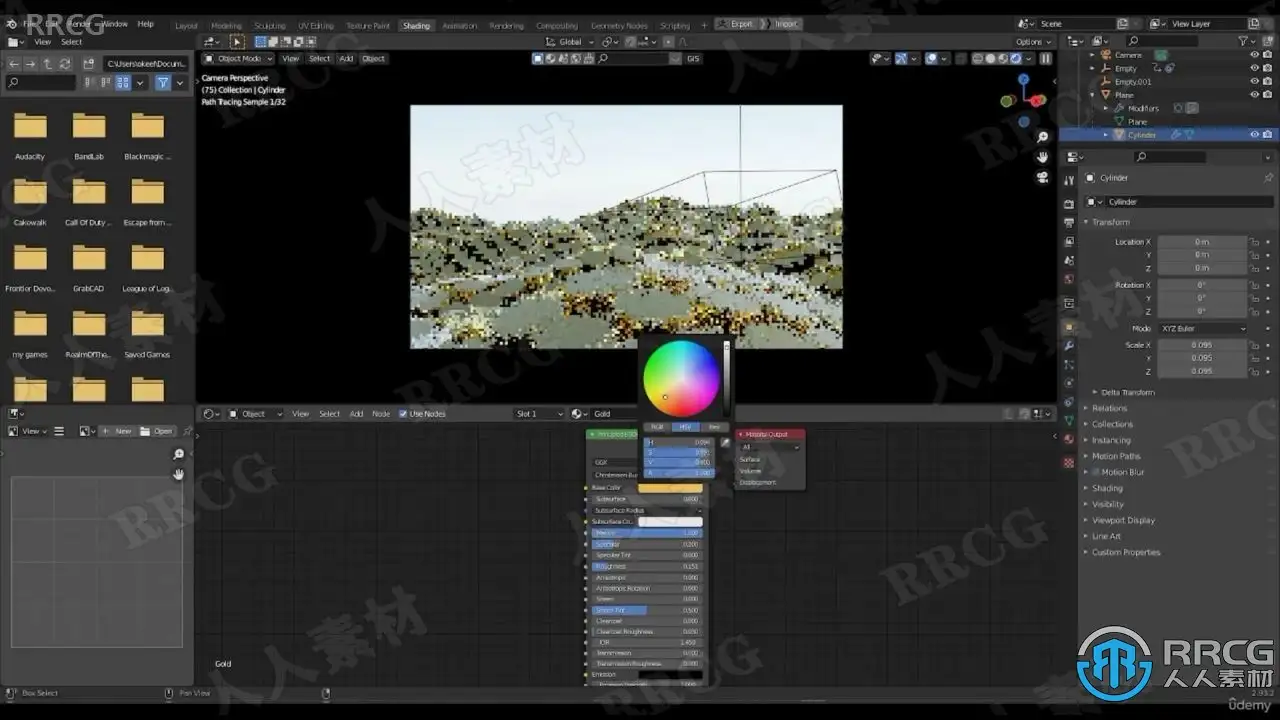Disable Camera in renders via camera icon

coord(1267,55)
